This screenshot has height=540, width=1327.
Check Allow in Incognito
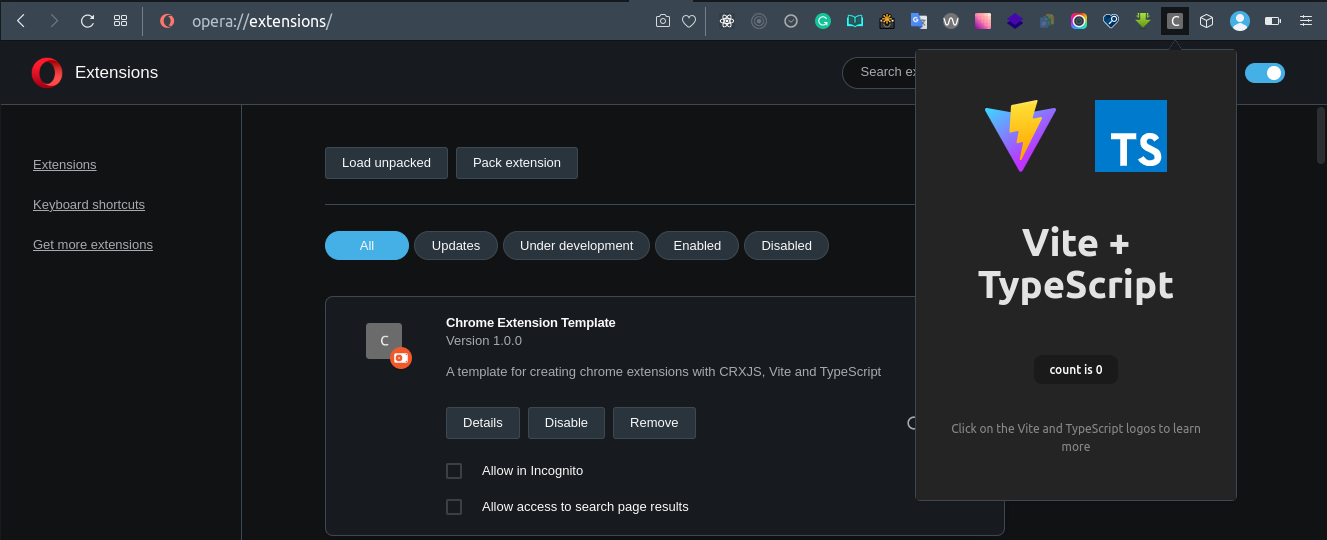[454, 471]
